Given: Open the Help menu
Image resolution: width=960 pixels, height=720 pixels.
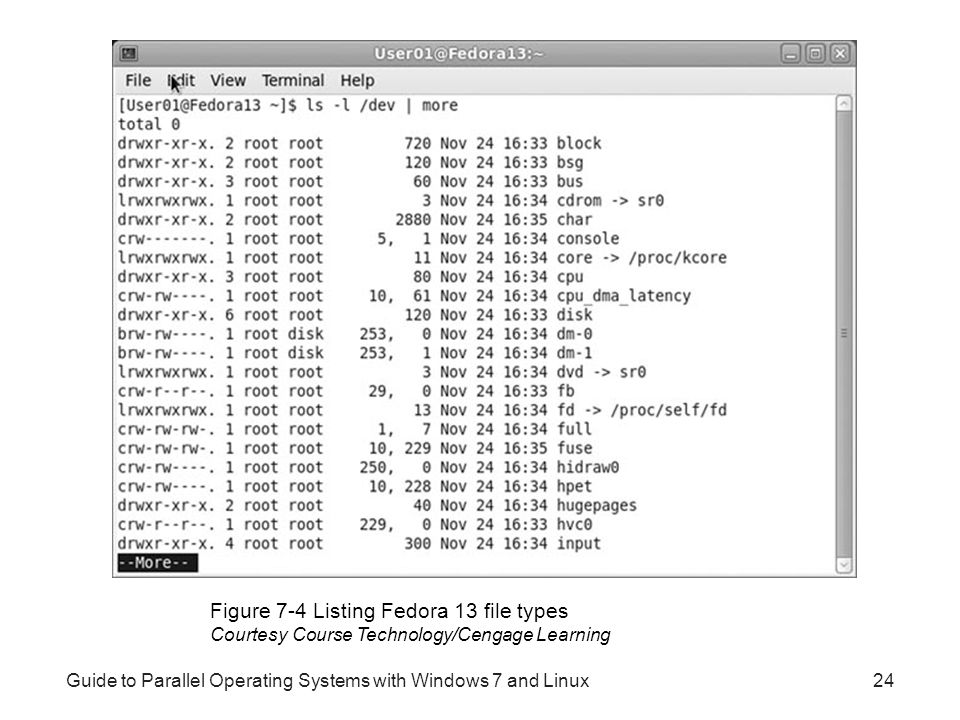Looking at the screenshot, I should coord(357,80).
